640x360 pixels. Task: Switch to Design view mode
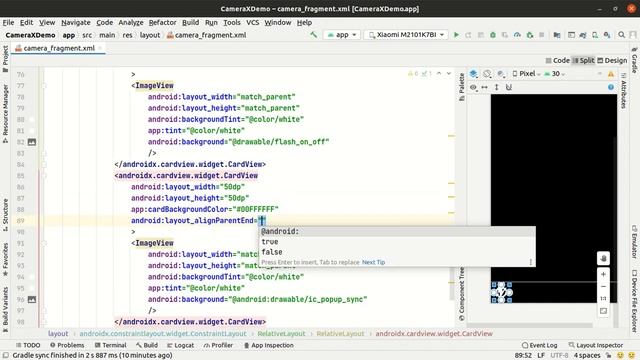(x=612, y=60)
